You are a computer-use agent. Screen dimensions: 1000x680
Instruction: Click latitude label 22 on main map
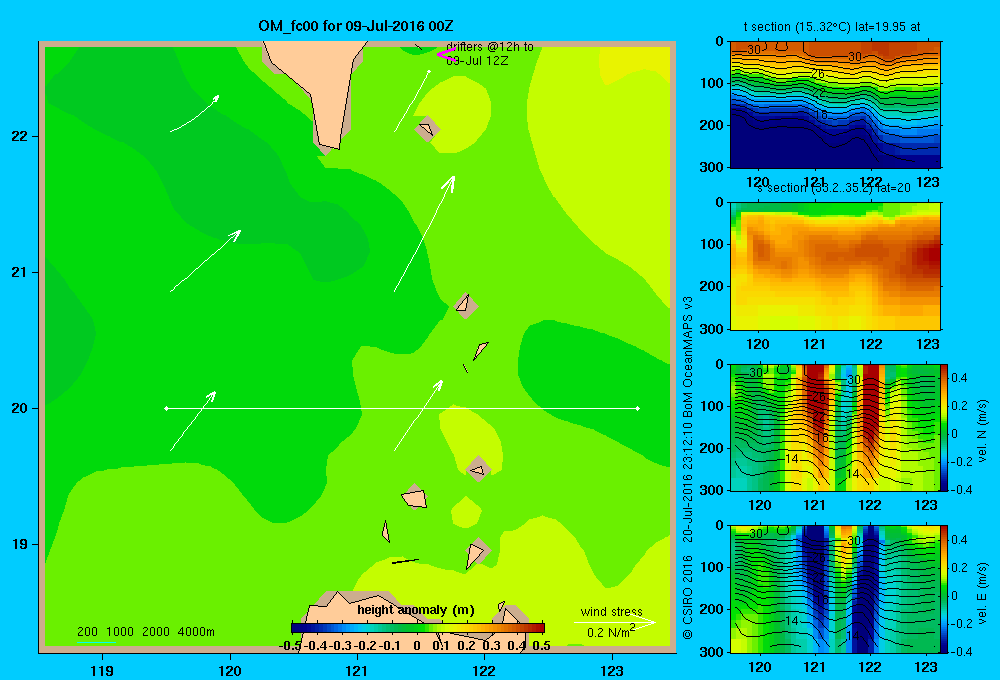(x=20, y=136)
